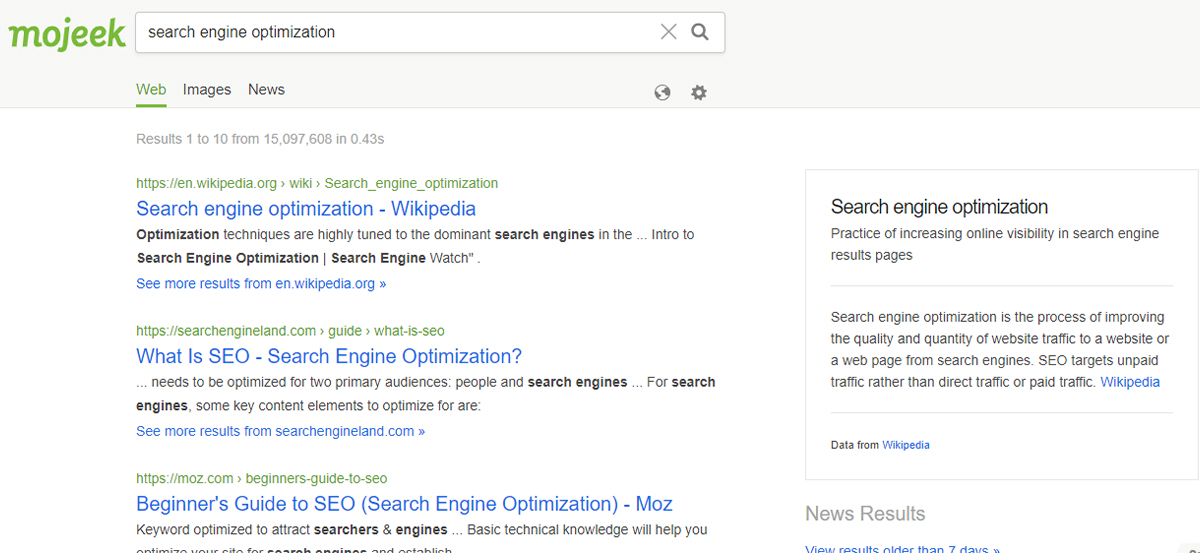This screenshot has height=553, width=1200.
Task: Open search settings gear icon
Action: pos(699,92)
